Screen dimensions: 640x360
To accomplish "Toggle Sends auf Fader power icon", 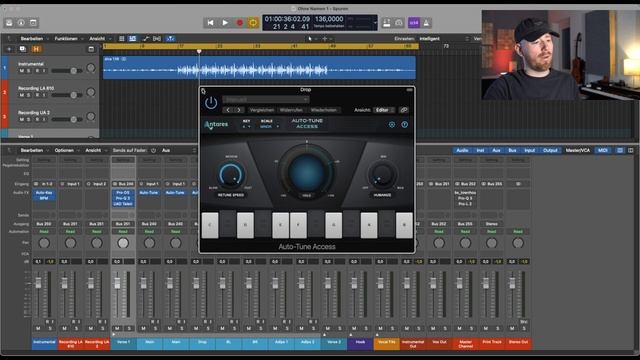I will [153, 150].
